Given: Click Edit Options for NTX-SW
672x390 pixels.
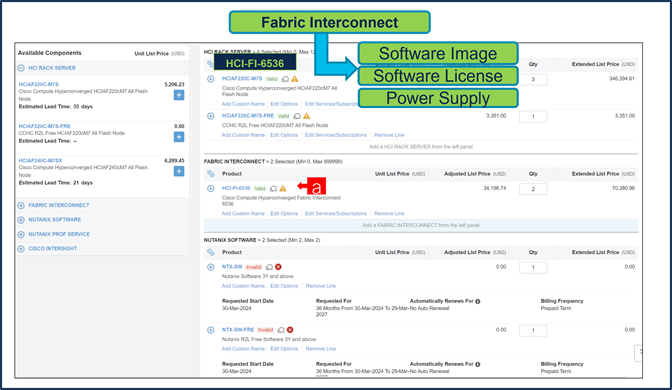Looking at the screenshot, I should tap(284, 286).
